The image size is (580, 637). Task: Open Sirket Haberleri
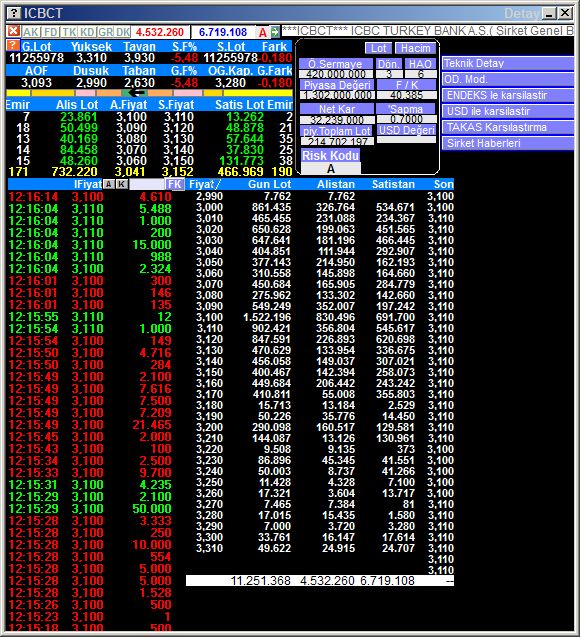coord(508,143)
